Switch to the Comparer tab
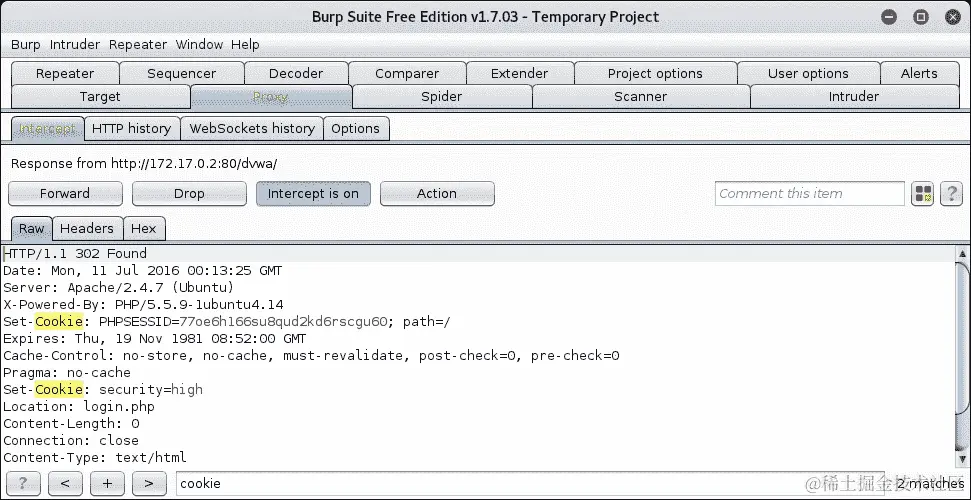Viewport: 971px width, 500px height. click(x=407, y=73)
